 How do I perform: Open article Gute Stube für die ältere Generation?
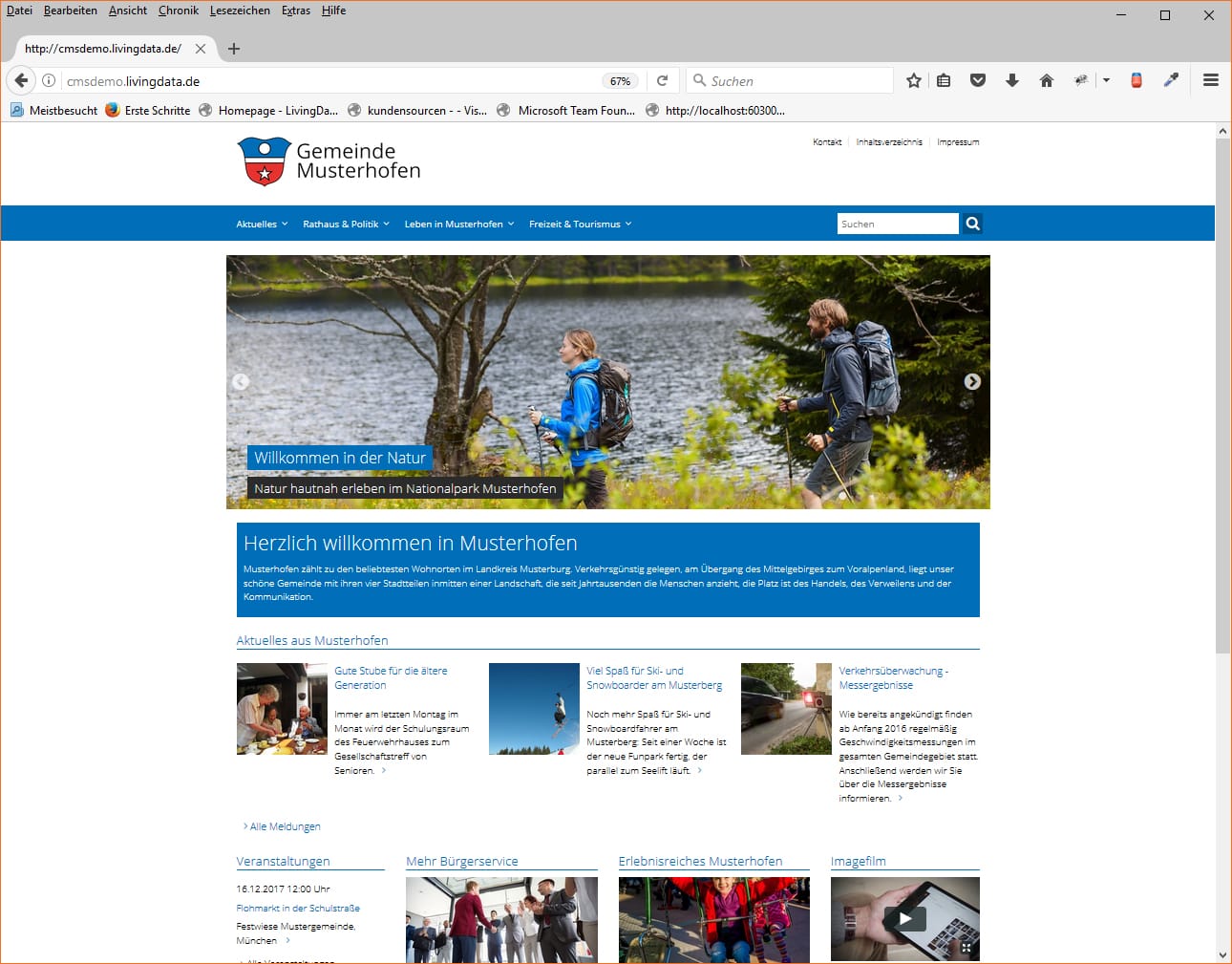(x=391, y=677)
